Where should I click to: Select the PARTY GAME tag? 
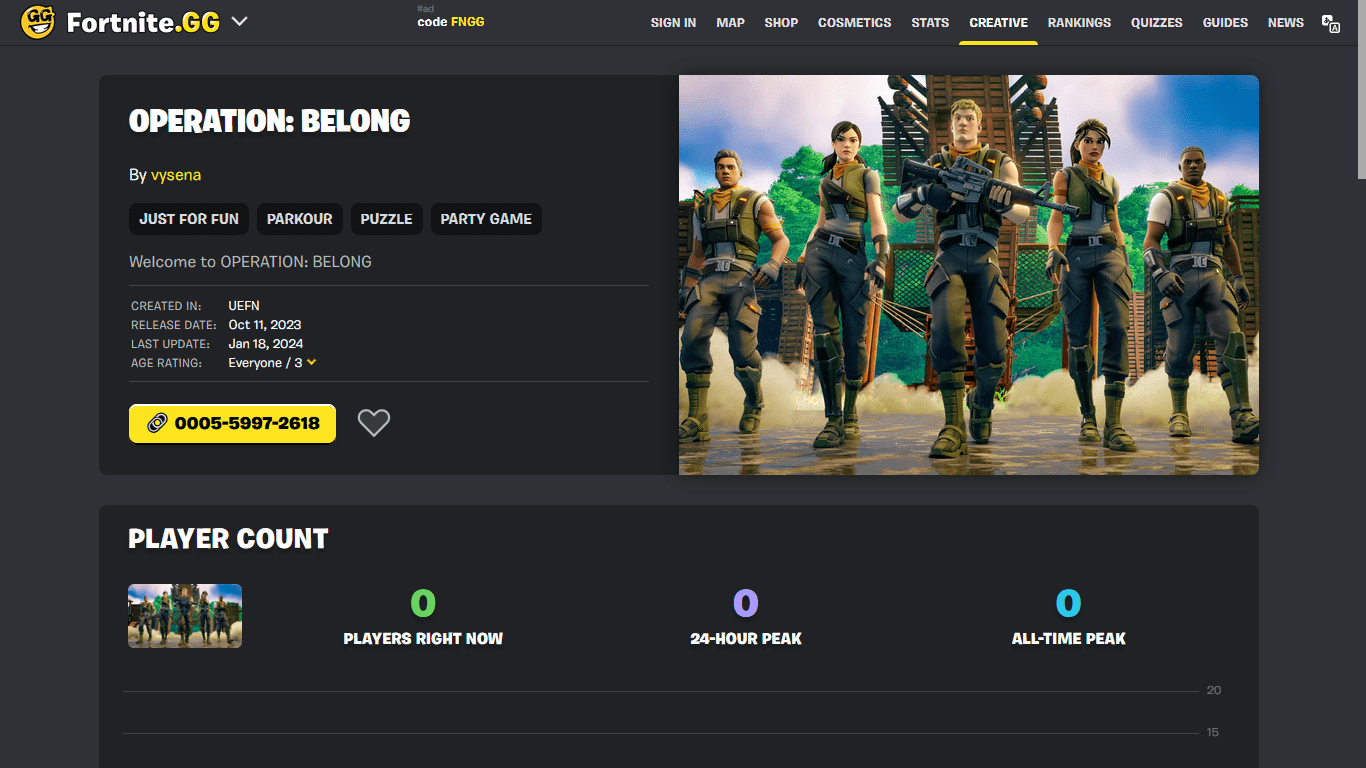[x=486, y=219]
